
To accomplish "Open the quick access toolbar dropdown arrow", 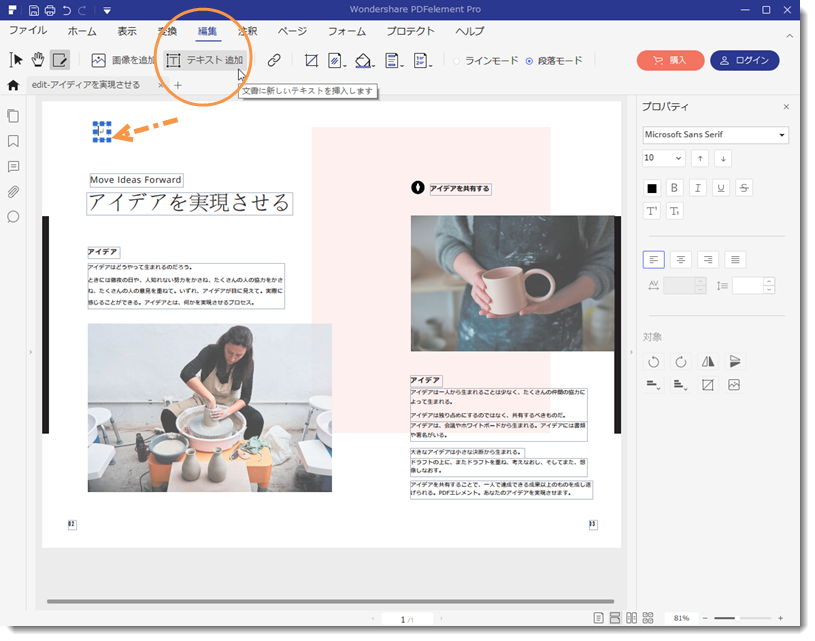I will coord(107,10).
